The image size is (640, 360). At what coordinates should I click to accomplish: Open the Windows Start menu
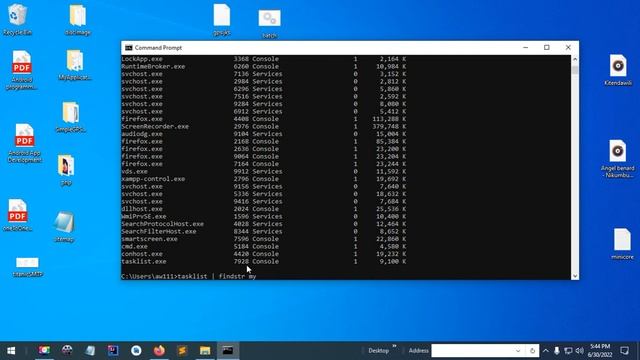tap(11, 351)
